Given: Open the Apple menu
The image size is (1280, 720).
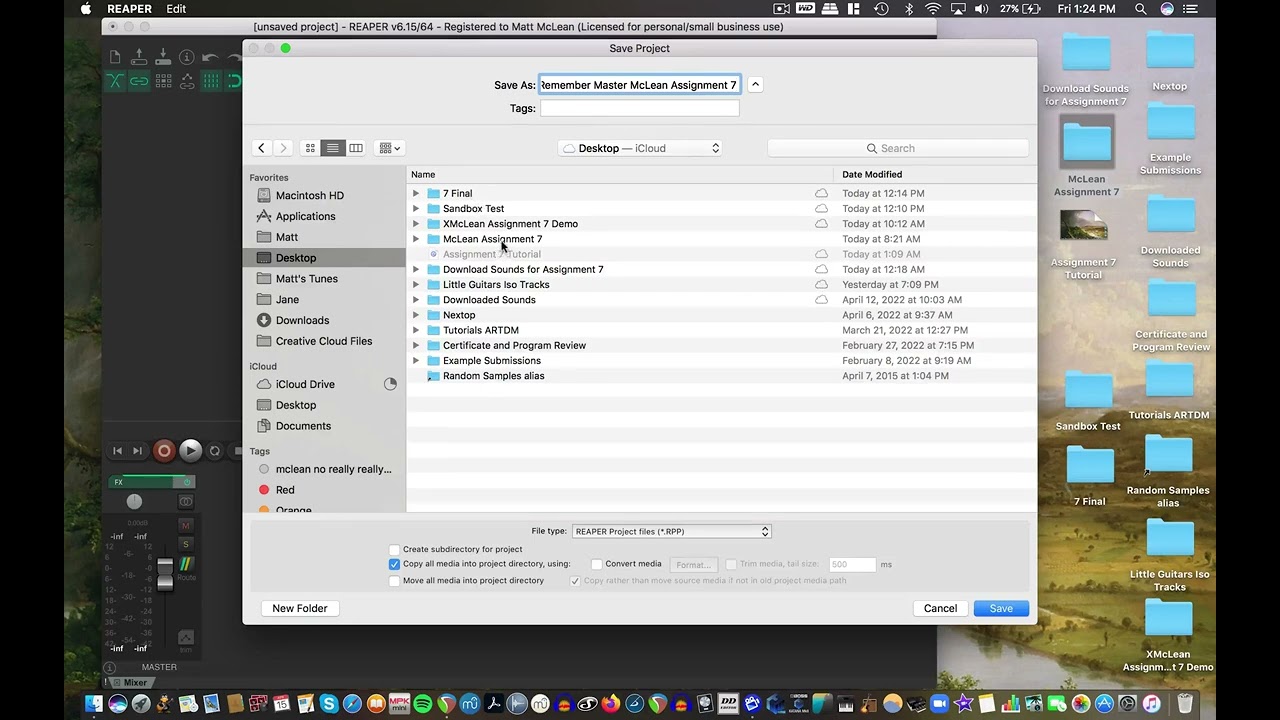Looking at the screenshot, I should pos(86,9).
